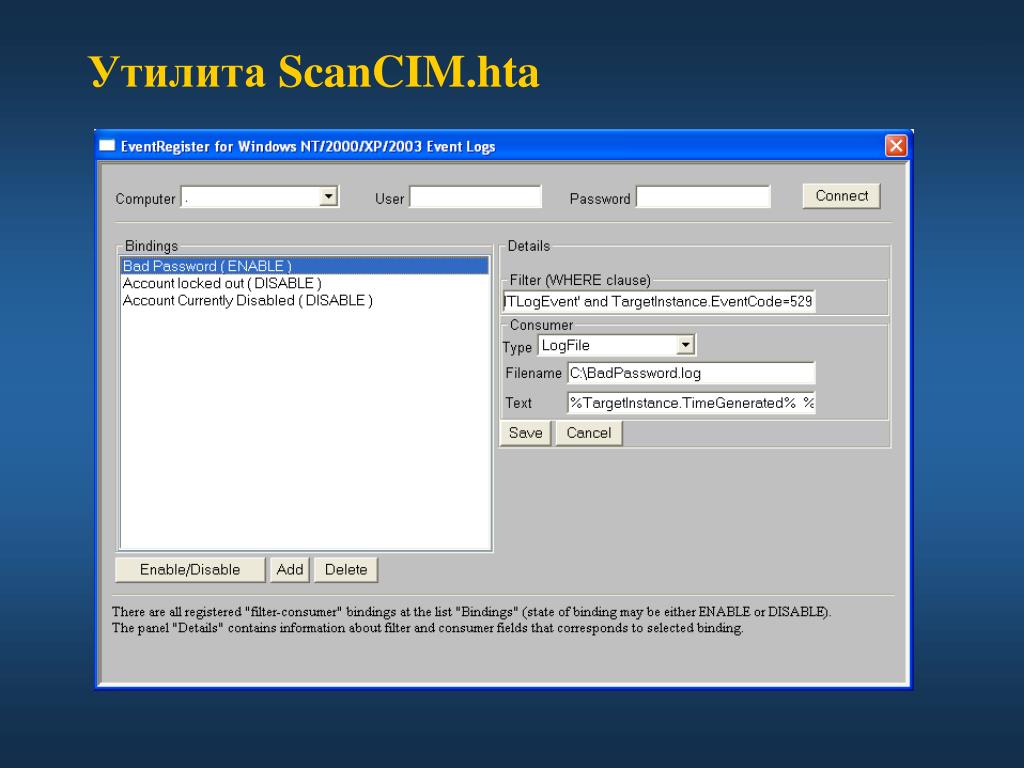
Task: Click the Filter WHERE clause field
Action: [659, 301]
